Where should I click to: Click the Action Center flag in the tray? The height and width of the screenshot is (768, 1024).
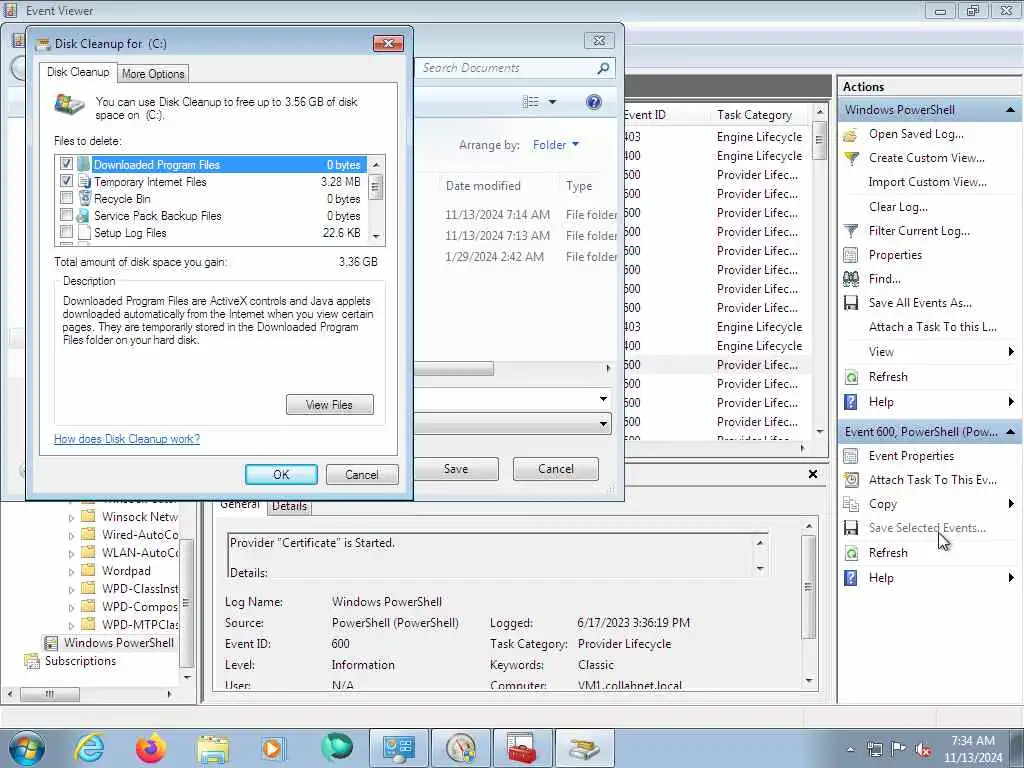(899, 749)
